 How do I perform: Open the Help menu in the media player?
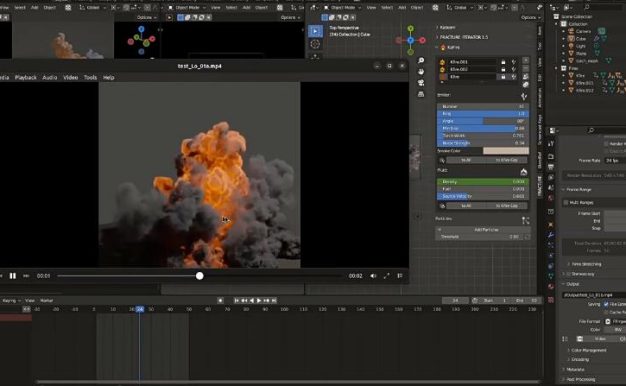tap(109, 77)
